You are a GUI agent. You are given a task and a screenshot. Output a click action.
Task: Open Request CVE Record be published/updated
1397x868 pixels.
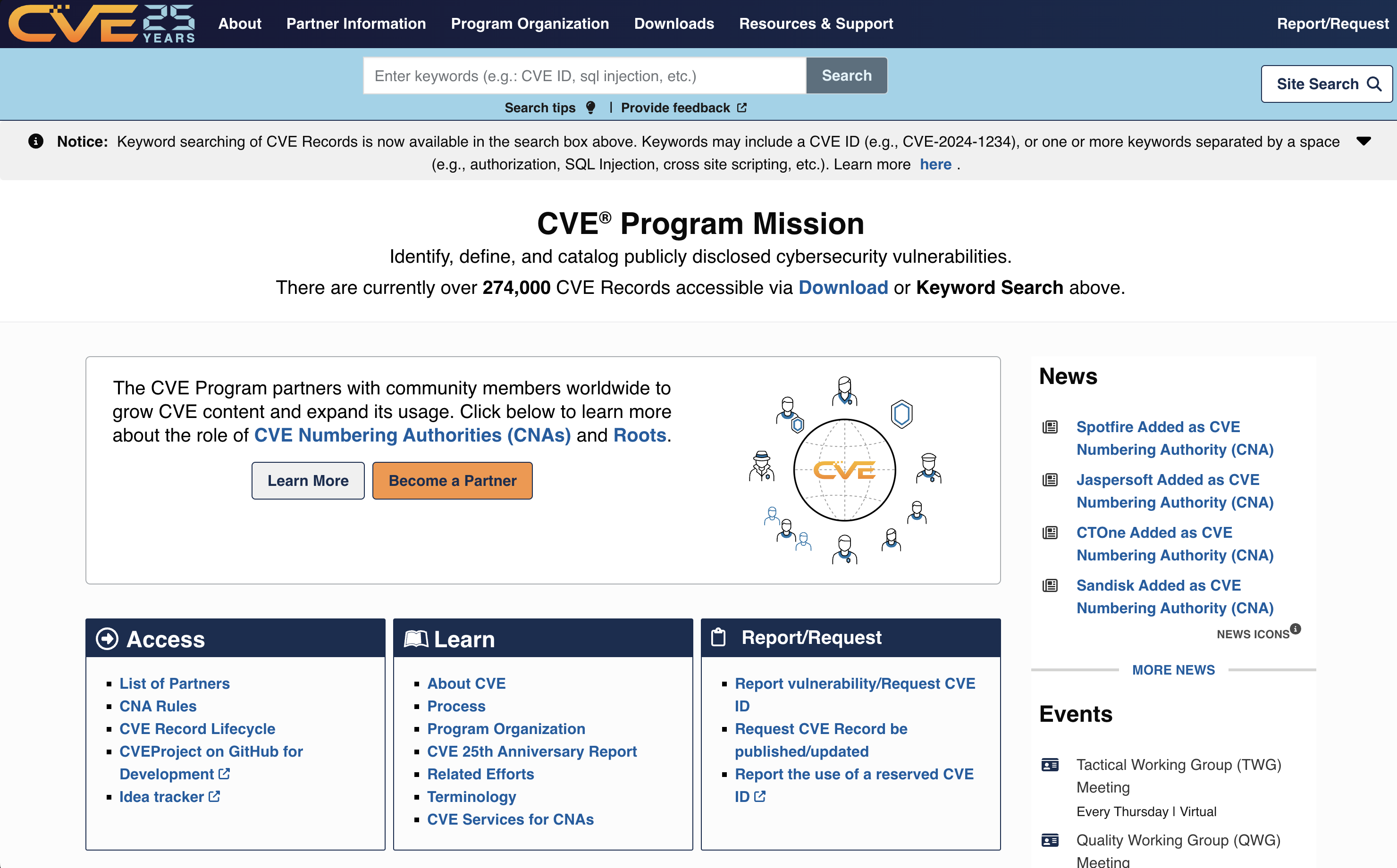pyautogui.click(x=821, y=740)
